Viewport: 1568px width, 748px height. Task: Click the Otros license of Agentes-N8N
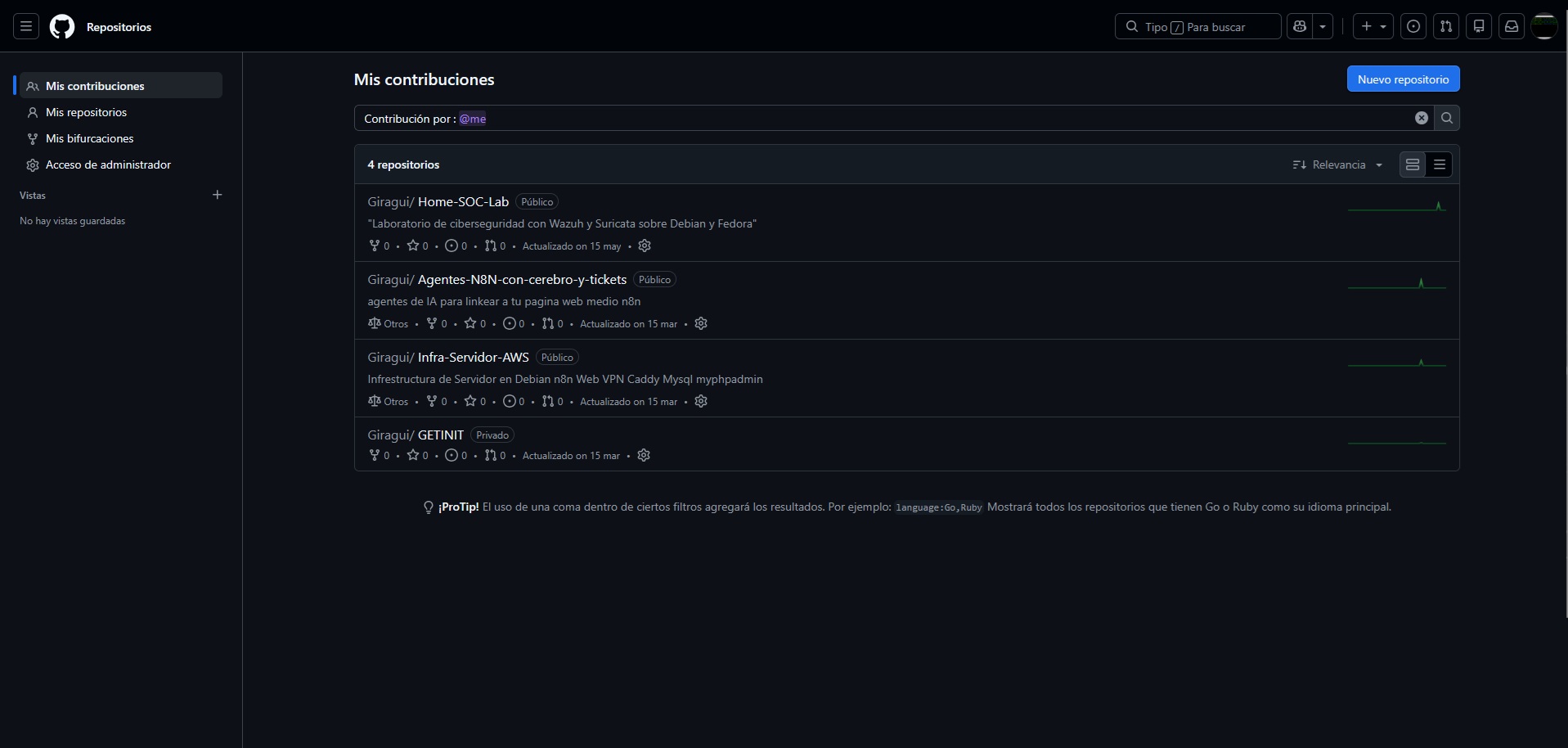click(388, 323)
